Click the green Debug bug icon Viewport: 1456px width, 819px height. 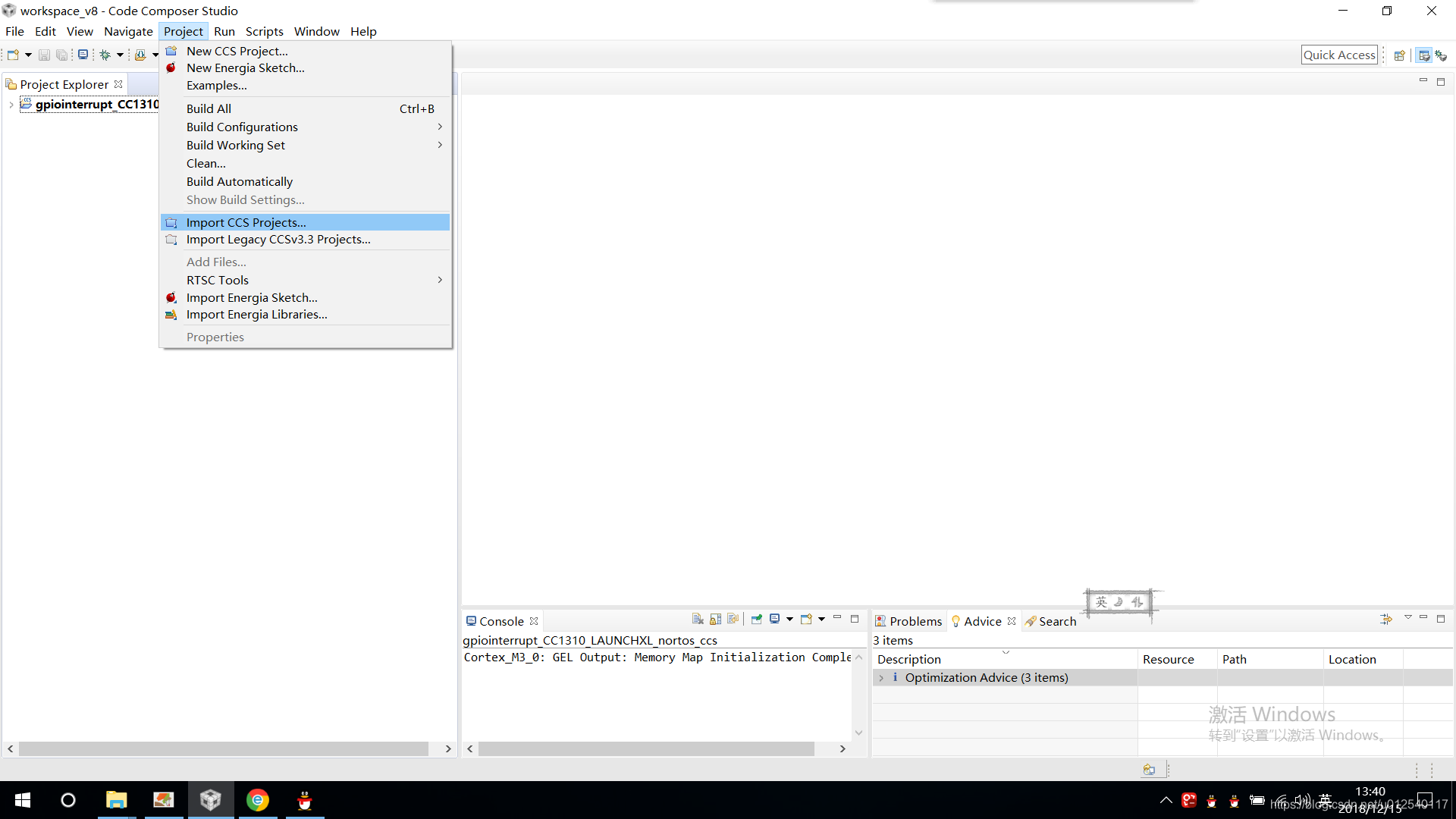(x=105, y=55)
